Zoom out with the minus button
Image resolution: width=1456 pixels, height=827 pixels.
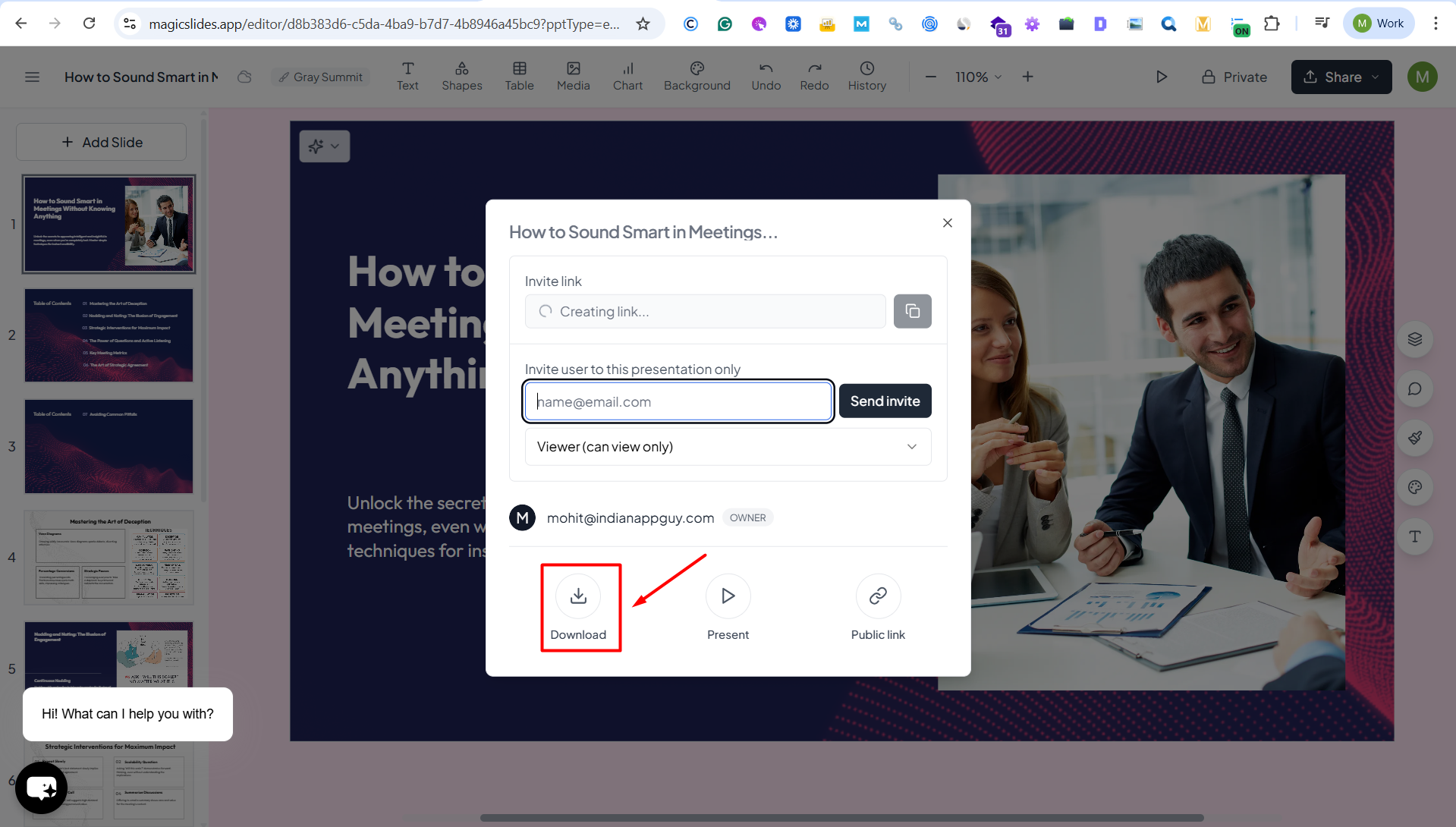[x=931, y=77]
